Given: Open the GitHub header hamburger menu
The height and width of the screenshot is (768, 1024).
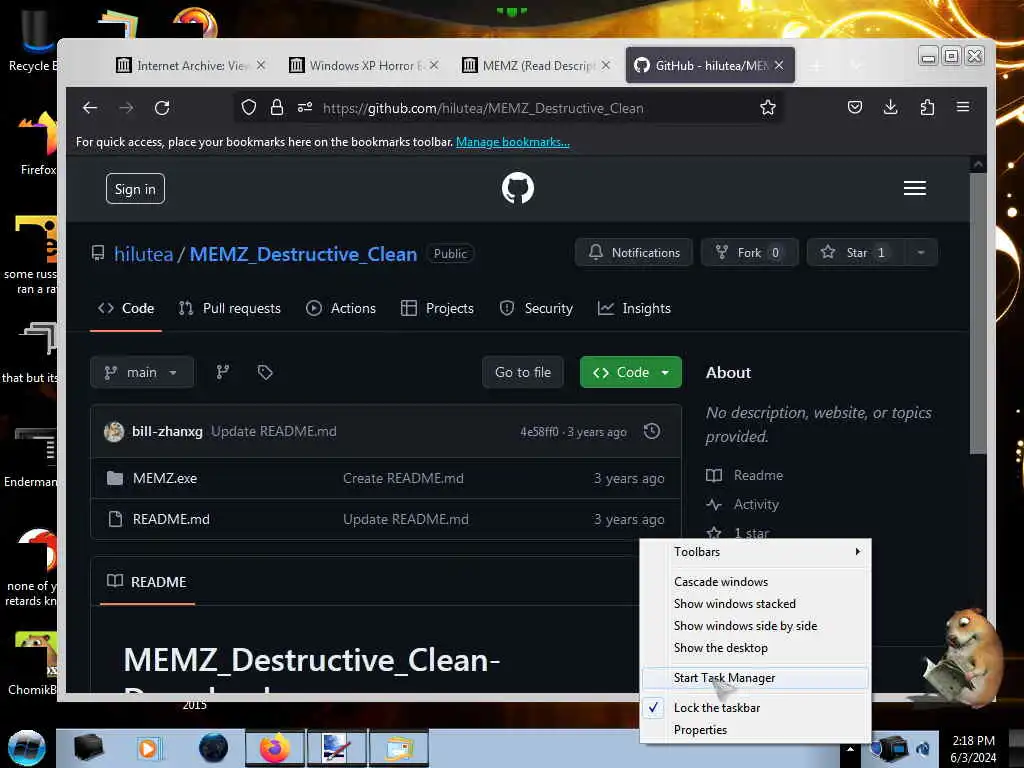Looking at the screenshot, I should click(x=914, y=188).
